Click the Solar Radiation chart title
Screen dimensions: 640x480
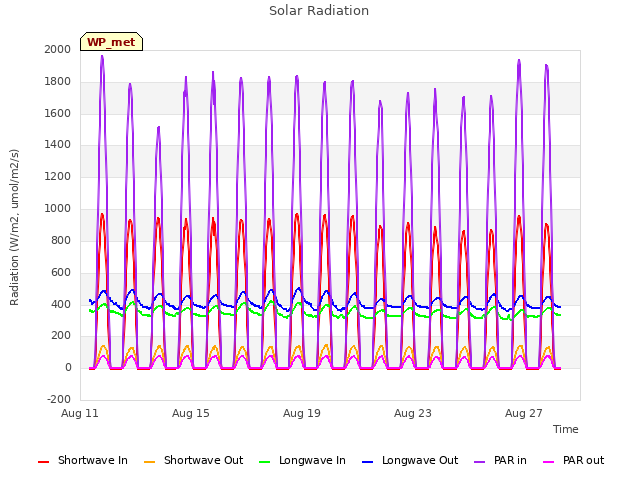[319, 11]
